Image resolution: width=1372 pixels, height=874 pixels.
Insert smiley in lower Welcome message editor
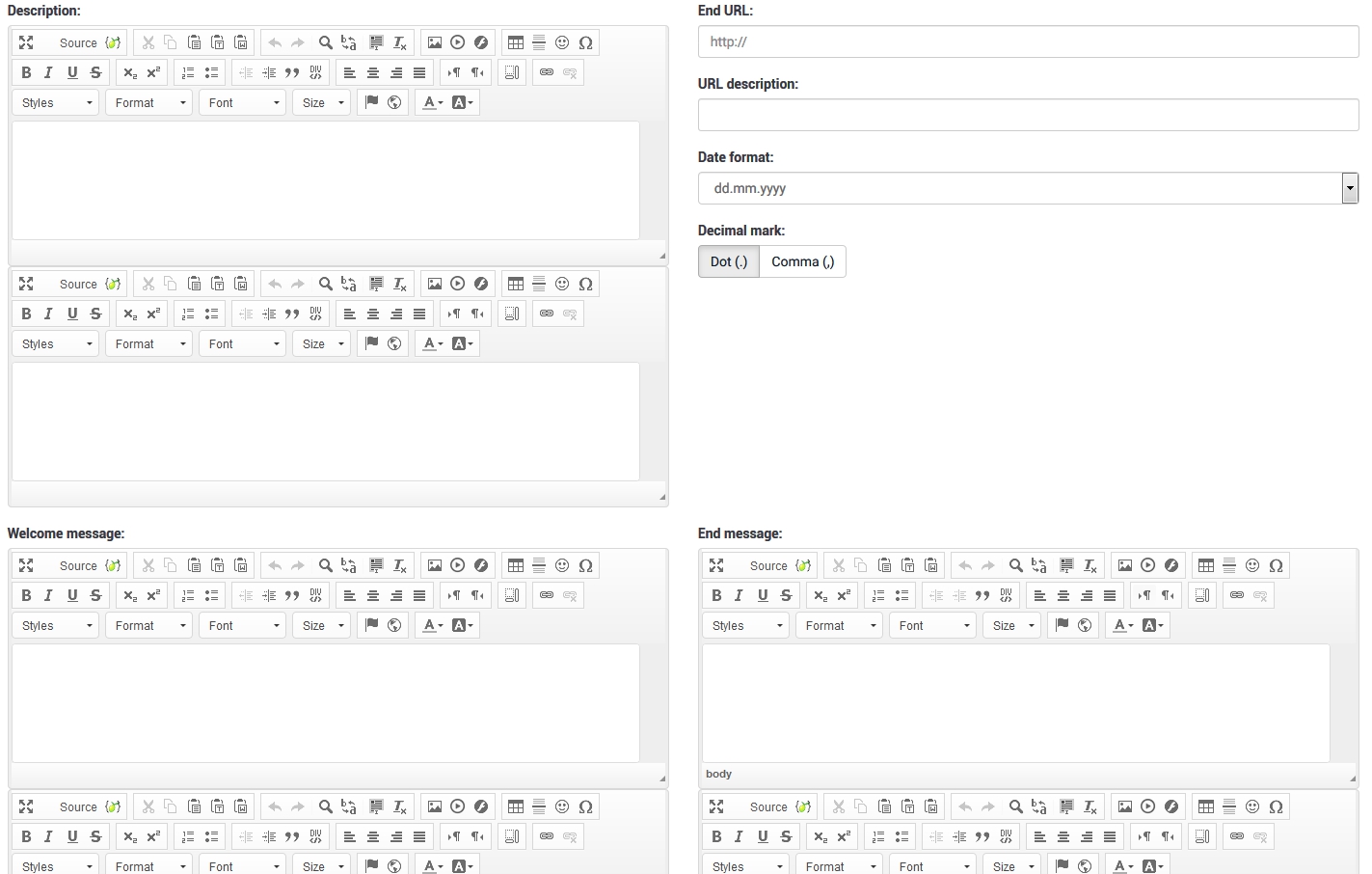pyautogui.click(x=562, y=806)
